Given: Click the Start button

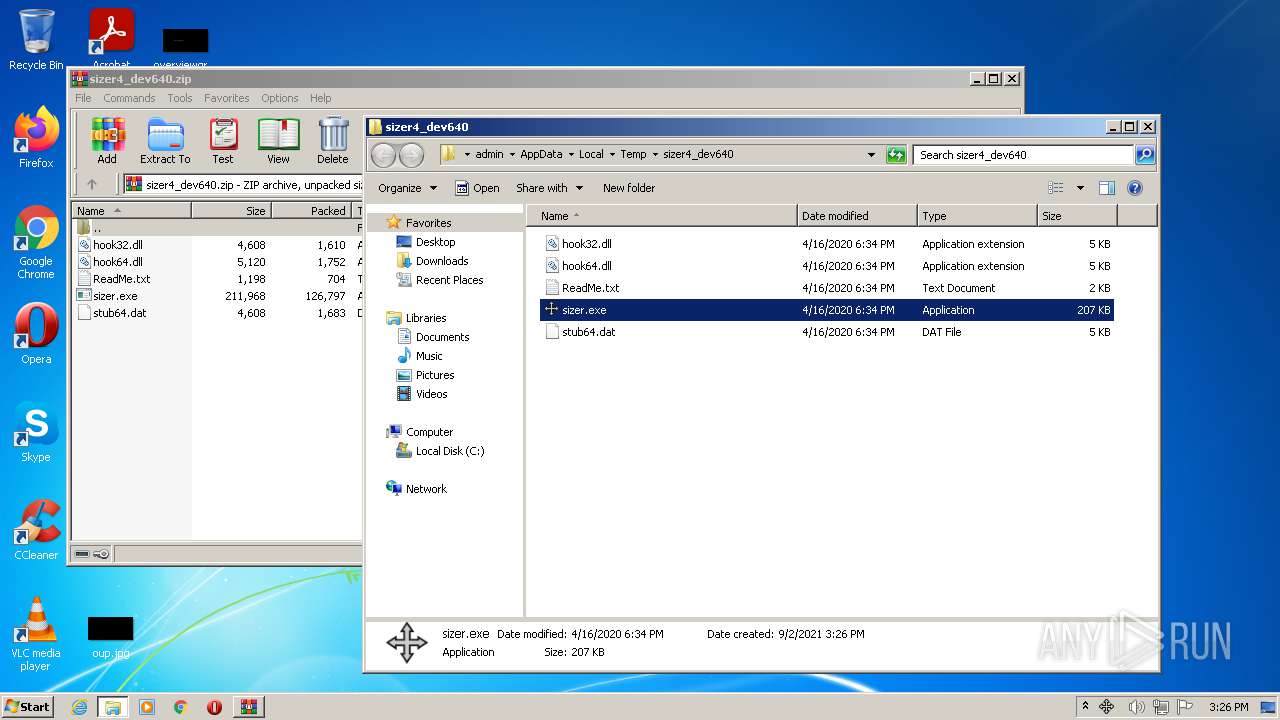Looking at the screenshot, I should (x=28, y=706).
